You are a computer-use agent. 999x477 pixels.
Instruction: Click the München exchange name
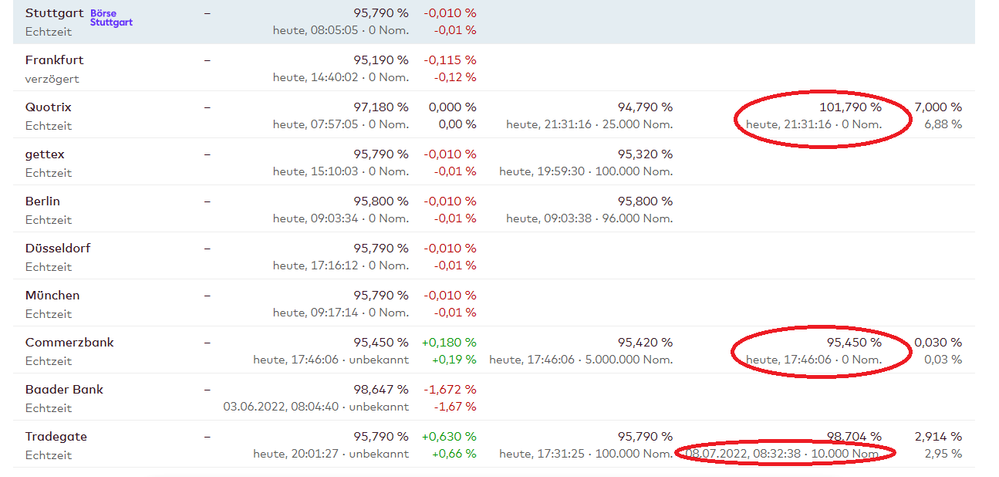pos(52,295)
